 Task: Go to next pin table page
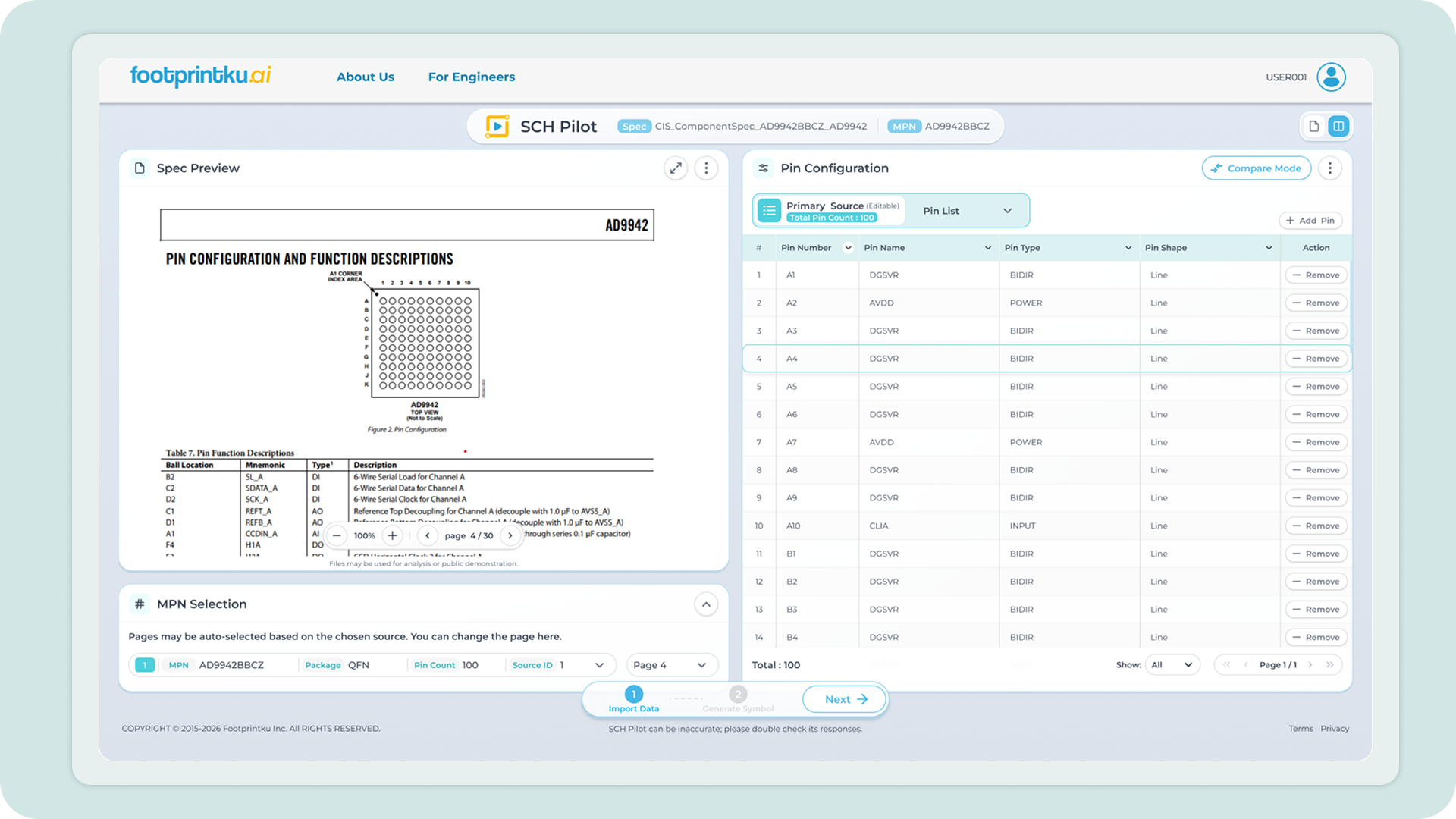tap(1310, 665)
